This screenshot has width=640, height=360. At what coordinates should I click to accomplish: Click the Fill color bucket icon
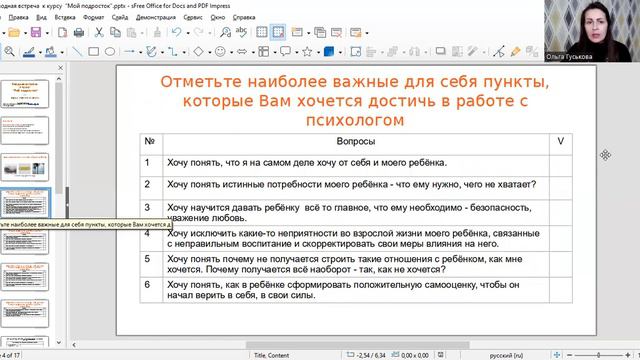(51, 52)
